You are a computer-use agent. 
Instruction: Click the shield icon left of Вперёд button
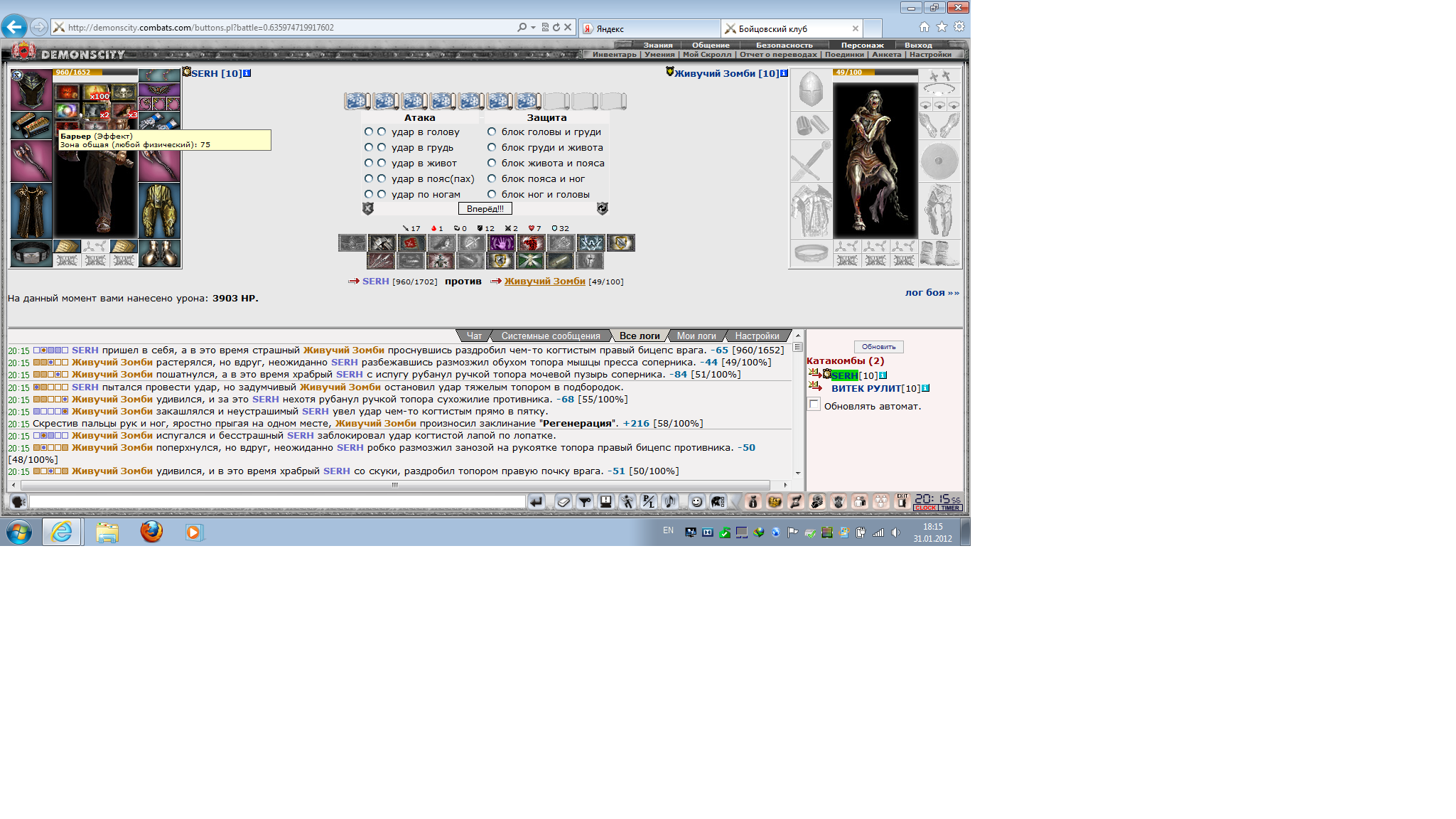368,208
